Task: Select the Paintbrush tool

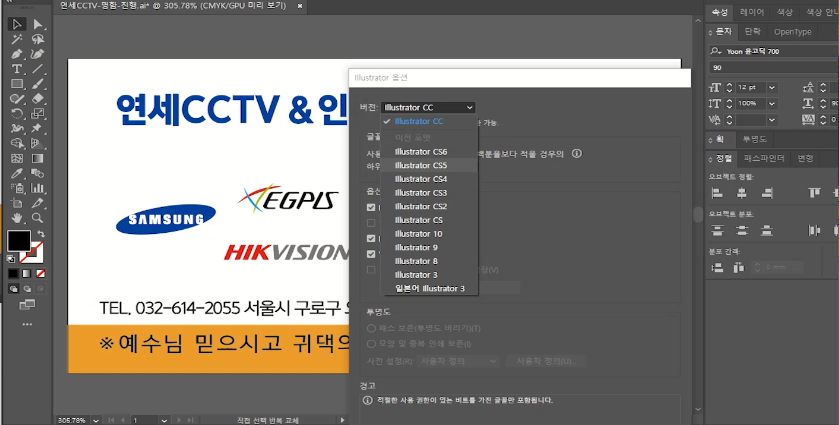Action: 37,84
